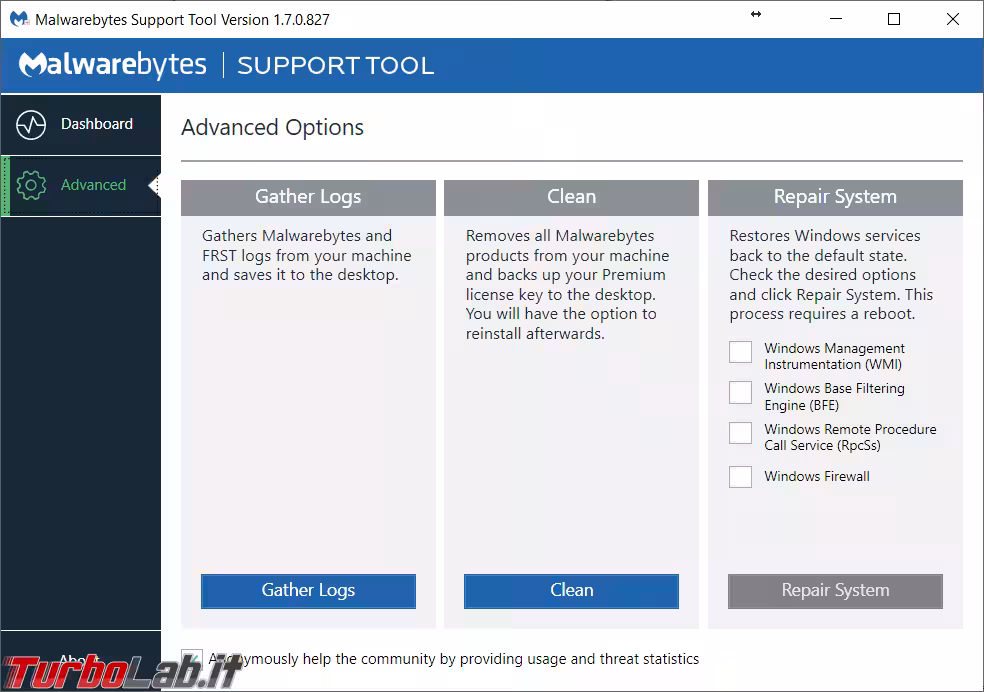
Task: Close the Malwarebytes Support Tool window
Action: (950, 19)
